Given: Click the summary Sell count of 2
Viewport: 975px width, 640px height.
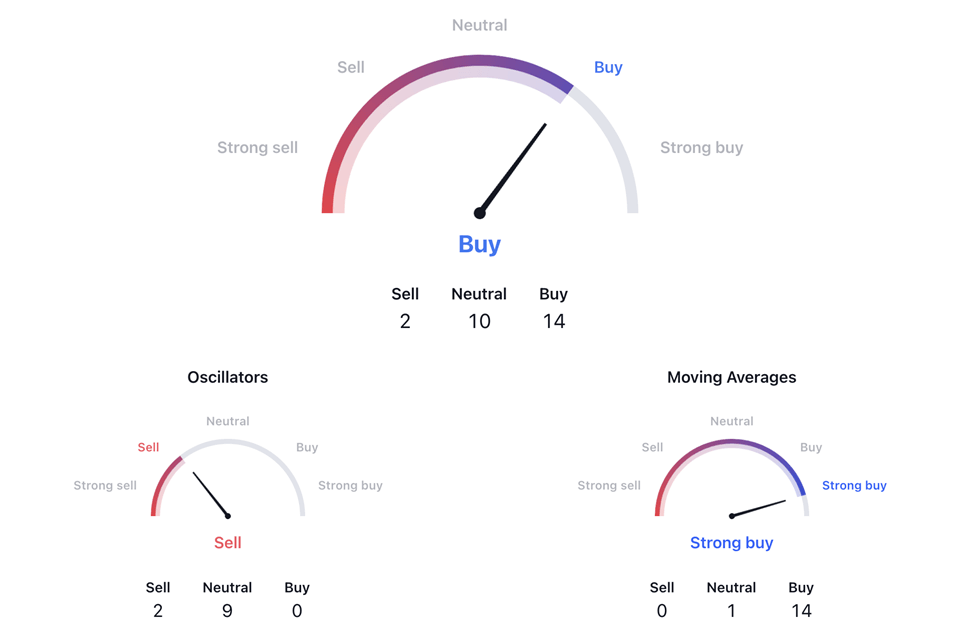Looking at the screenshot, I should point(405,322).
